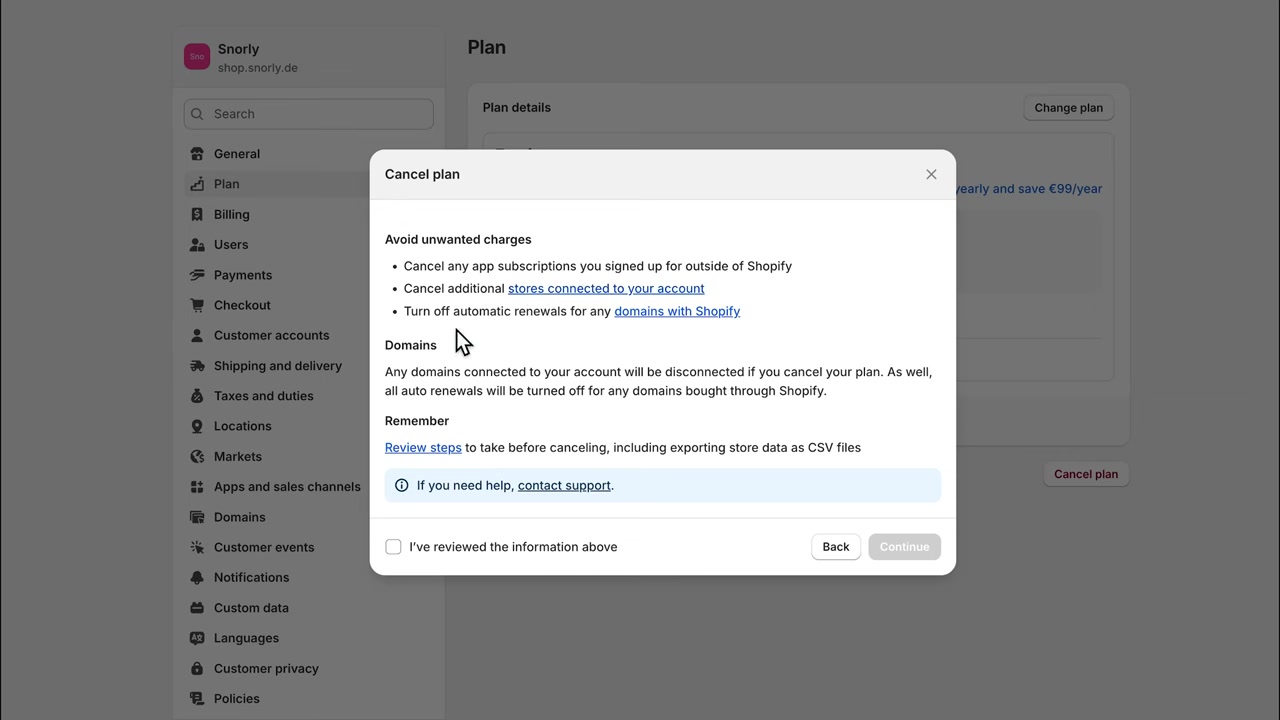The height and width of the screenshot is (720, 1280).
Task: Check "I've reviewed the information above"
Action: point(393,547)
